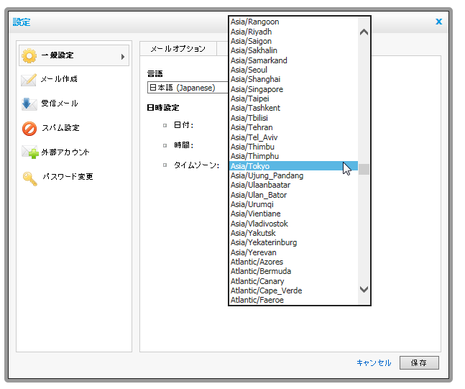Select Asia/Yakutsk timezone
This screenshot has height=389, width=465.
pyautogui.click(x=293, y=233)
